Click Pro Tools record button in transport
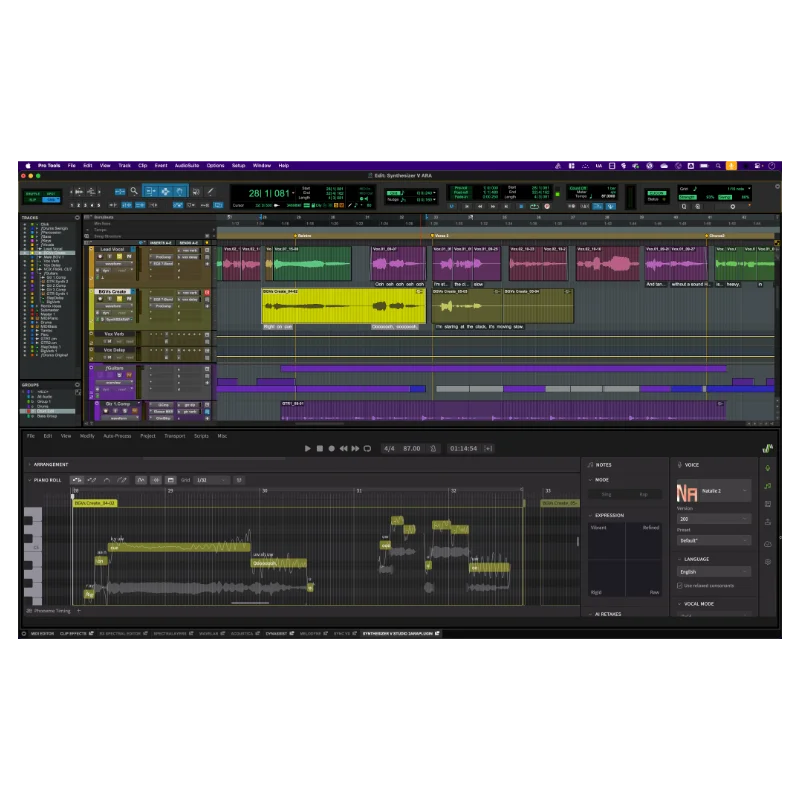This screenshot has width=800, height=800. [x=547, y=206]
